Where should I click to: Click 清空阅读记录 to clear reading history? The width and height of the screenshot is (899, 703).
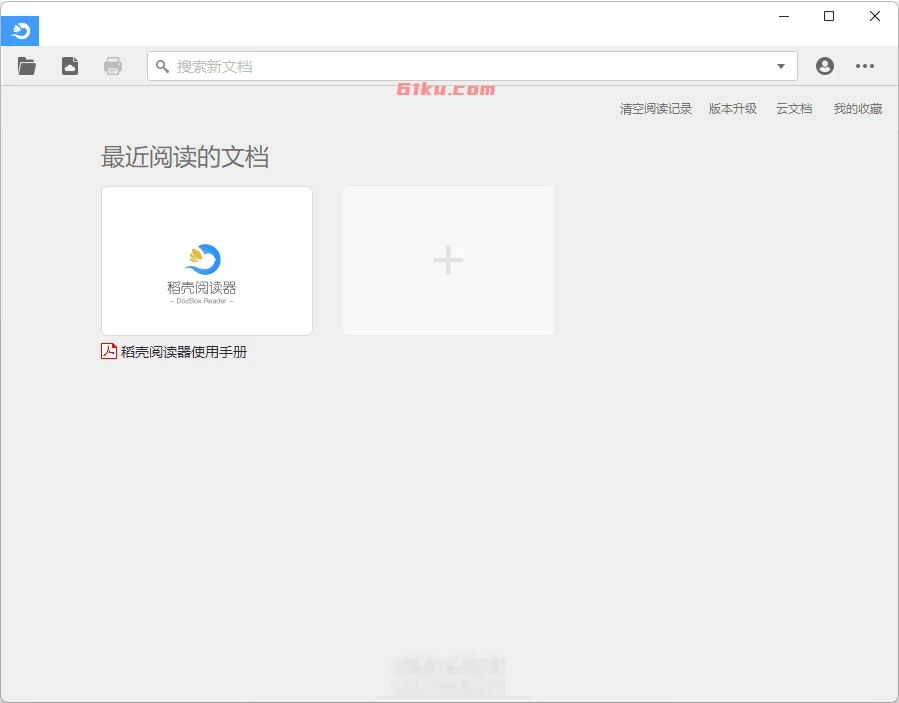point(656,108)
